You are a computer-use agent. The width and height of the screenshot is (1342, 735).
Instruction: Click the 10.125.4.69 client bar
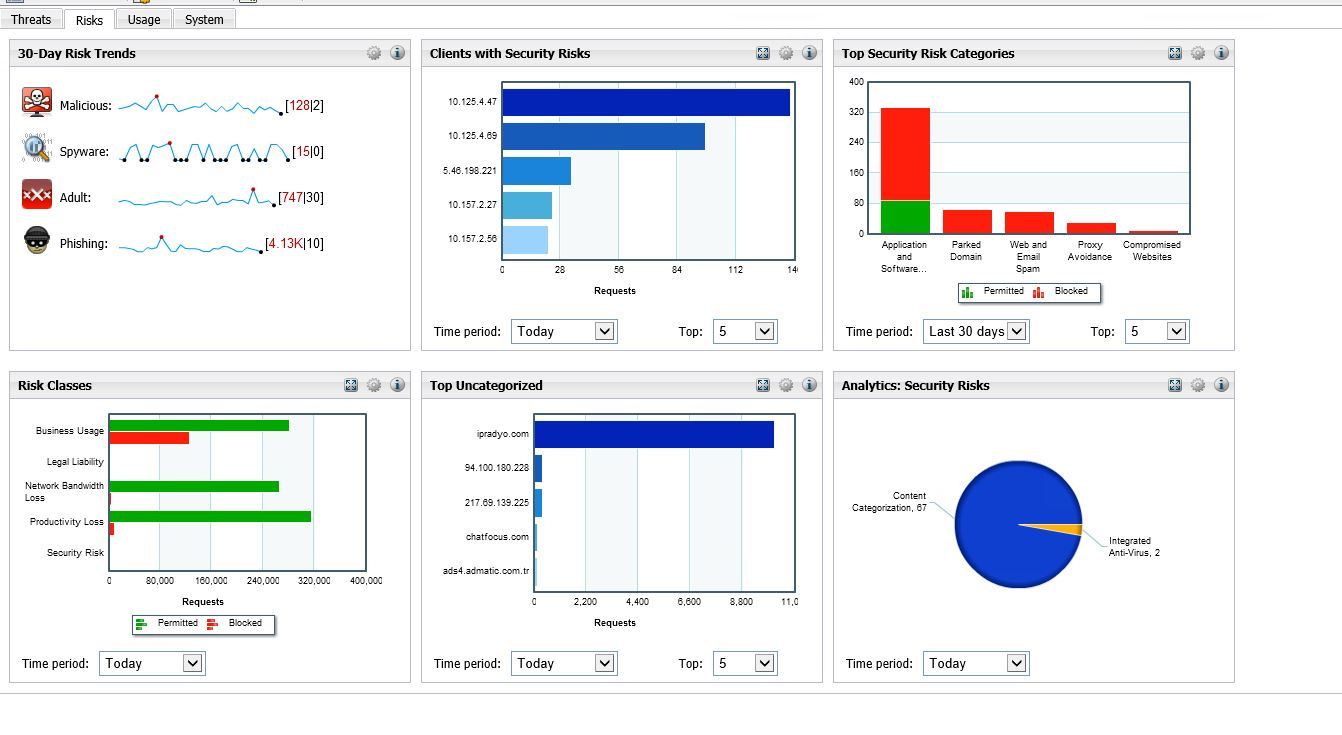[x=604, y=136]
